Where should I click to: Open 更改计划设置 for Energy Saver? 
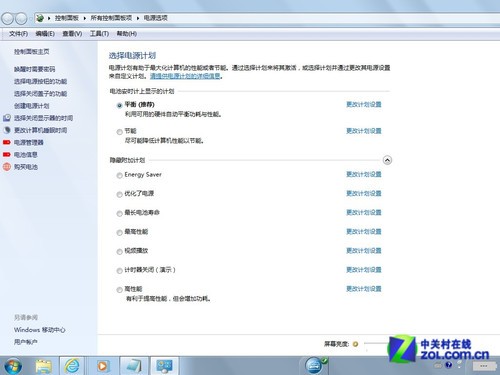point(364,174)
